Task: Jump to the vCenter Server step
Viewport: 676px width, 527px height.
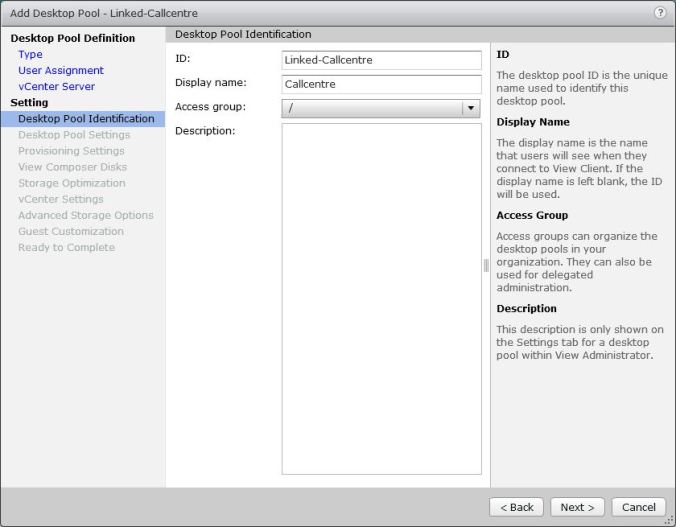Action: click(56, 86)
